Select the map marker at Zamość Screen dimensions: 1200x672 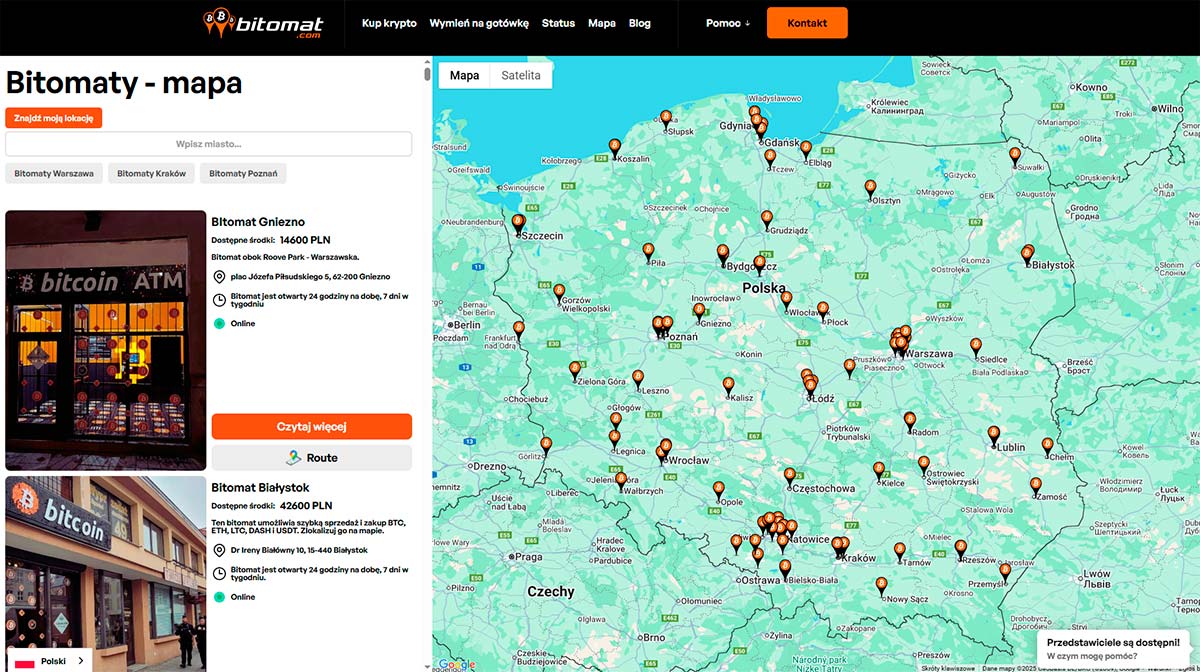1035,485
